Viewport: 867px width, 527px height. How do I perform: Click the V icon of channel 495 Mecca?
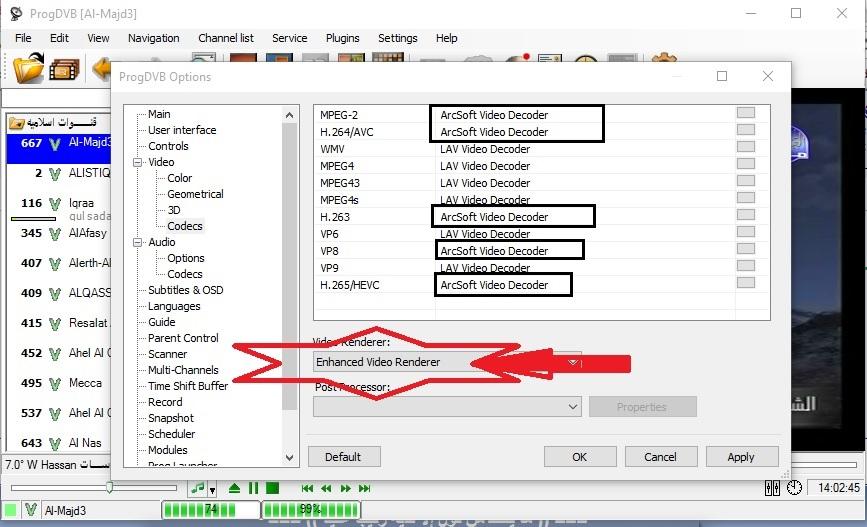point(54,384)
